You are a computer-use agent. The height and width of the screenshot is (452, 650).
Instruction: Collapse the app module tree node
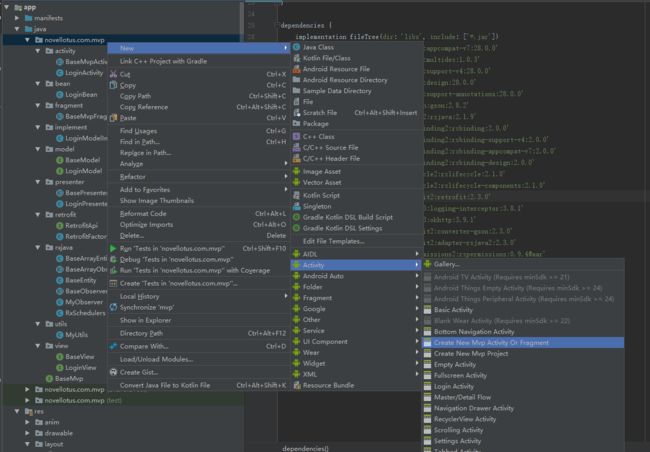[6, 7]
